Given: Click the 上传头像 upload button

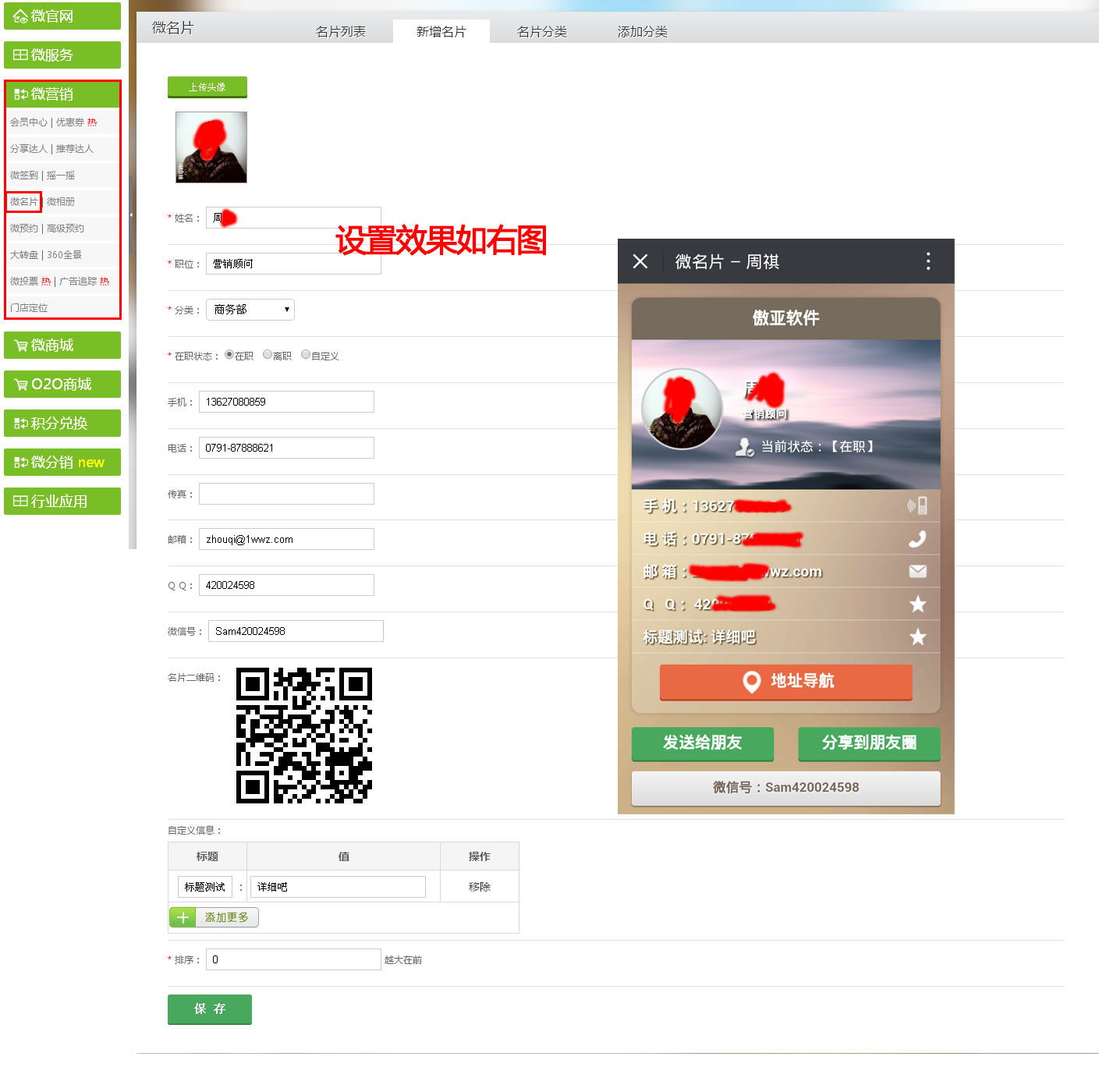Looking at the screenshot, I should tap(207, 87).
